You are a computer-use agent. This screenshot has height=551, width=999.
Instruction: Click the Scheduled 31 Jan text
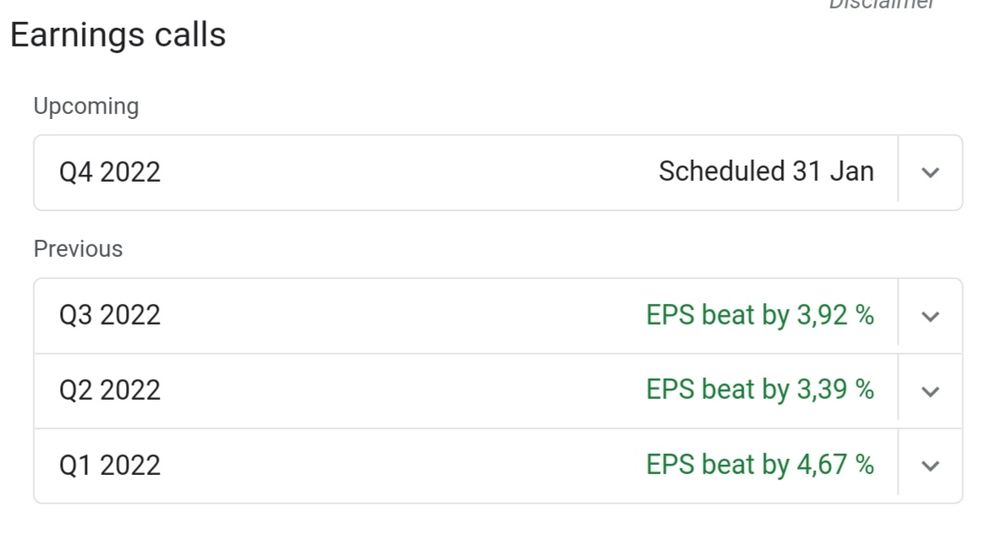pyautogui.click(x=766, y=172)
